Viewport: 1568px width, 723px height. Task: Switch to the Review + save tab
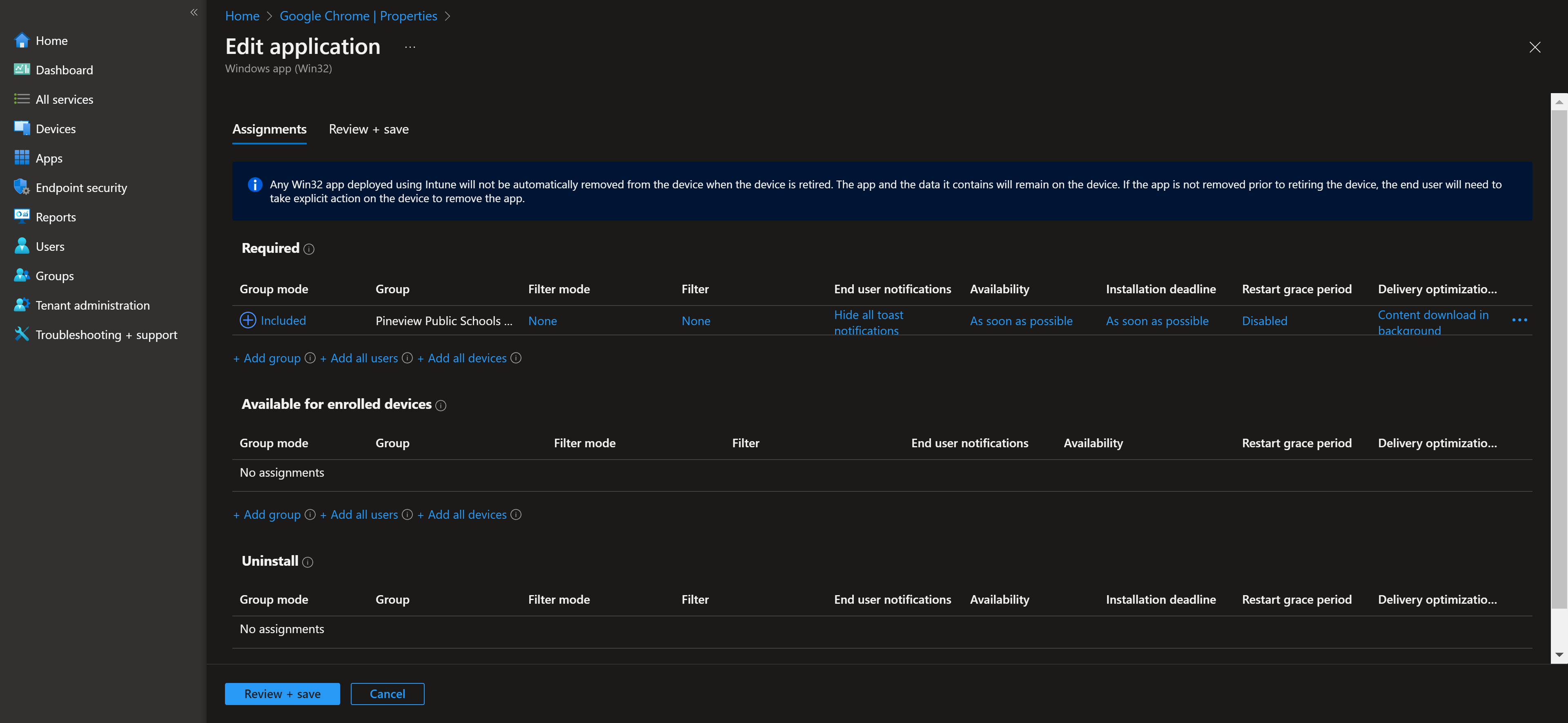coord(369,129)
